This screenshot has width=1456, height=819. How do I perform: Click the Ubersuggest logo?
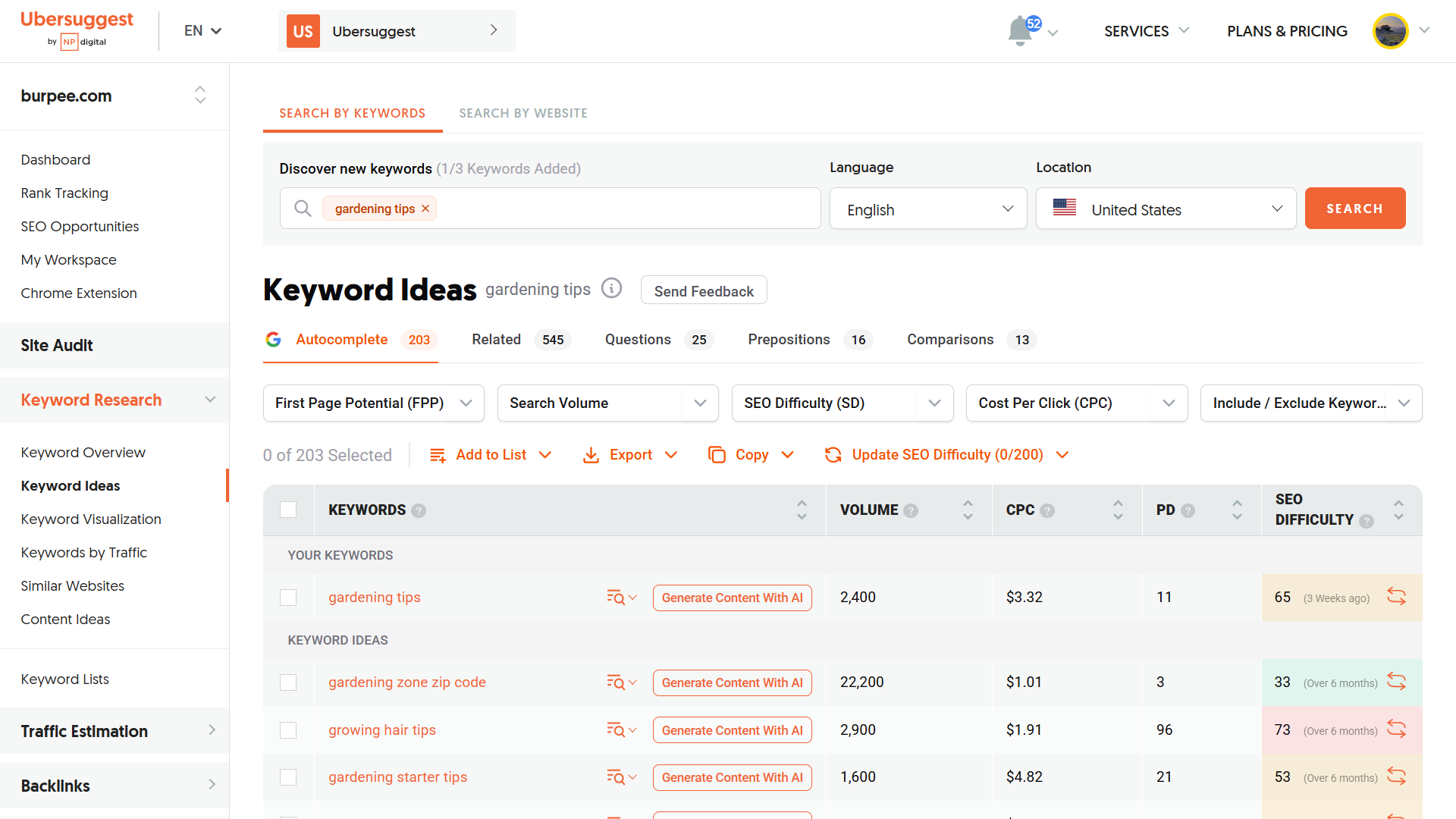(x=77, y=29)
